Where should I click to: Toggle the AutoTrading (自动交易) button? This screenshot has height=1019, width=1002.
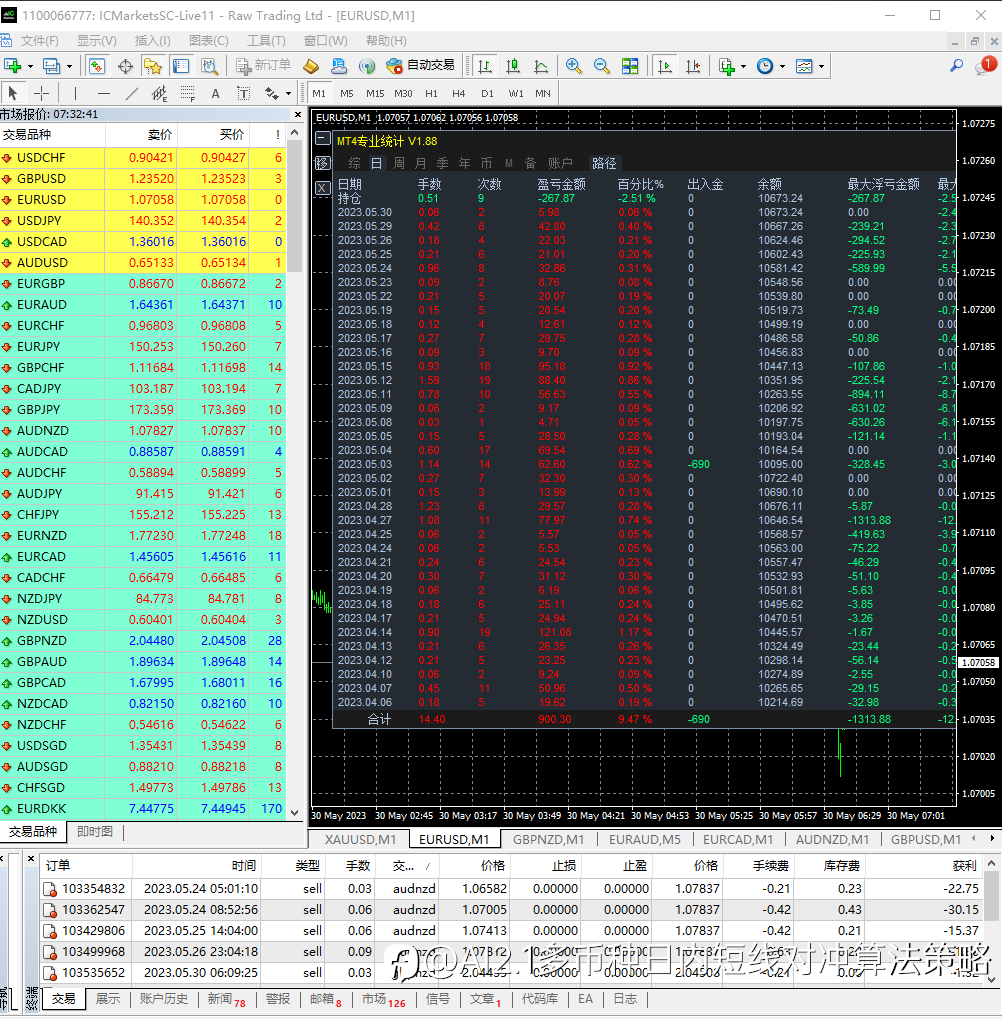(421, 66)
